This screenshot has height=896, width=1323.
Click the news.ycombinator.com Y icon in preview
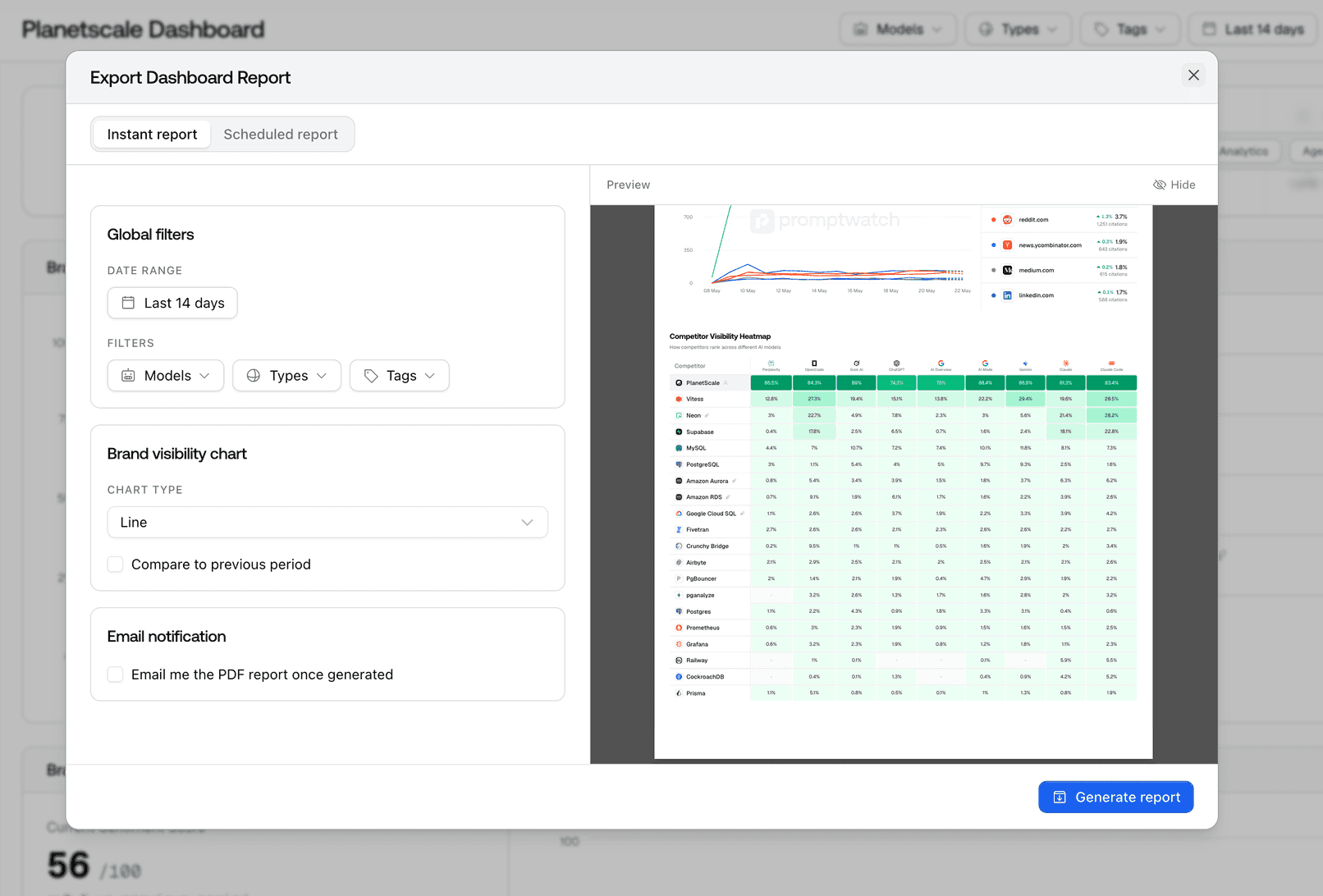[1007, 245]
